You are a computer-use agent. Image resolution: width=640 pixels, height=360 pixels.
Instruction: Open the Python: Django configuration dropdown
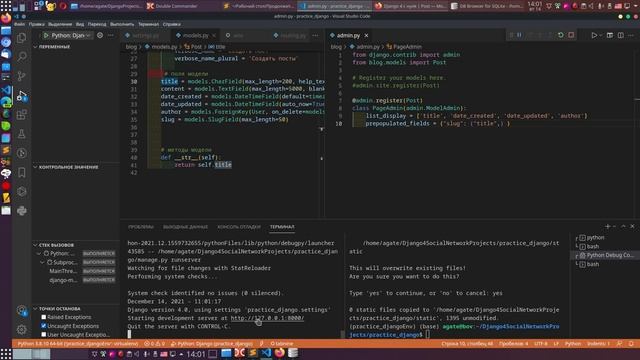coord(71,36)
